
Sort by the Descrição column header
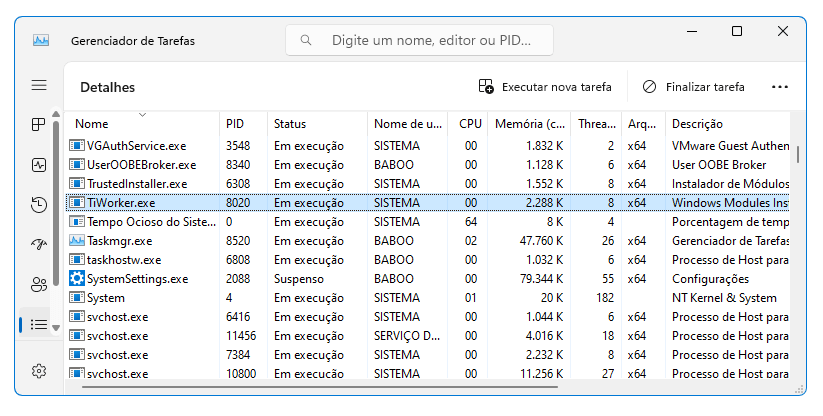point(727,124)
